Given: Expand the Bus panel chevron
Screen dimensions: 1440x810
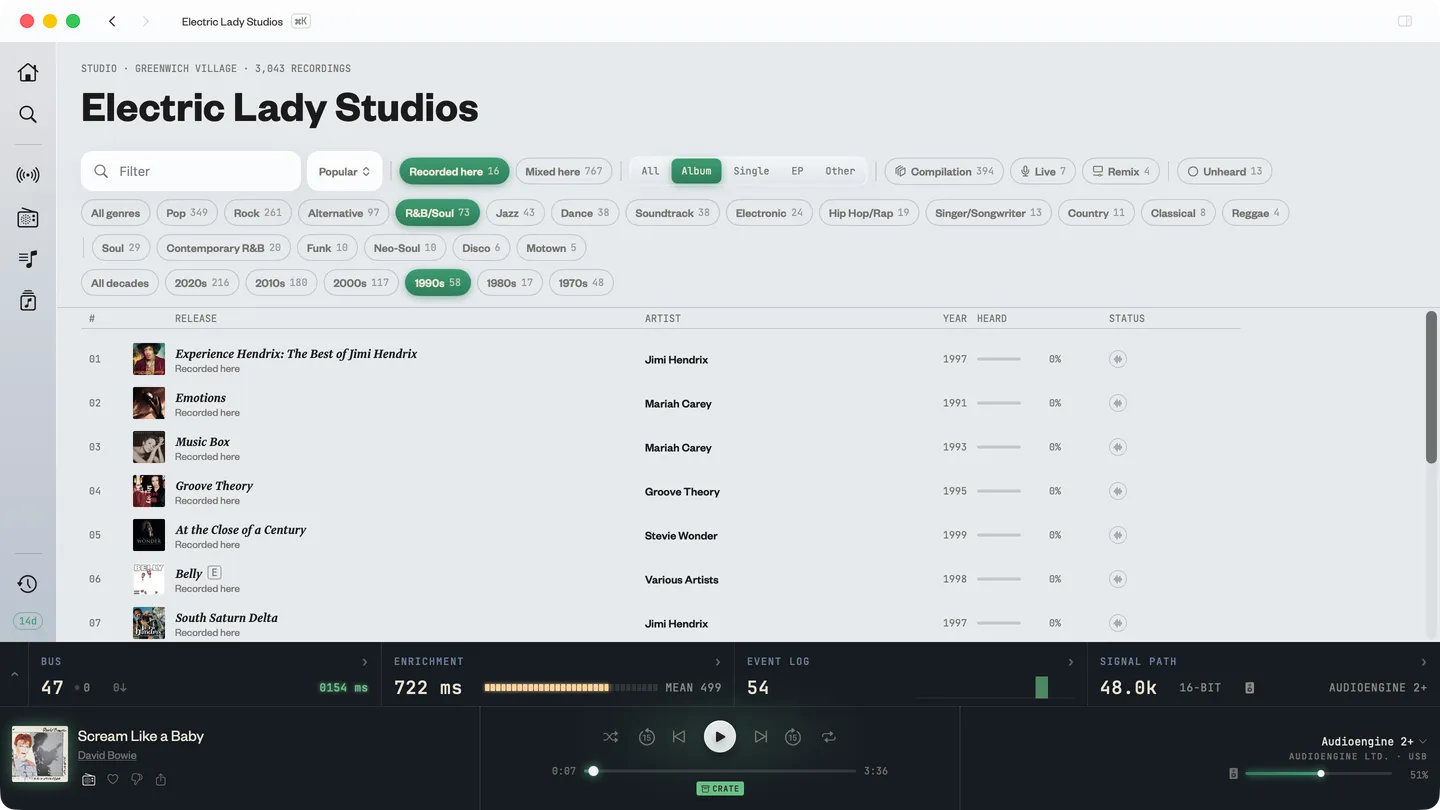Looking at the screenshot, I should pos(365,662).
